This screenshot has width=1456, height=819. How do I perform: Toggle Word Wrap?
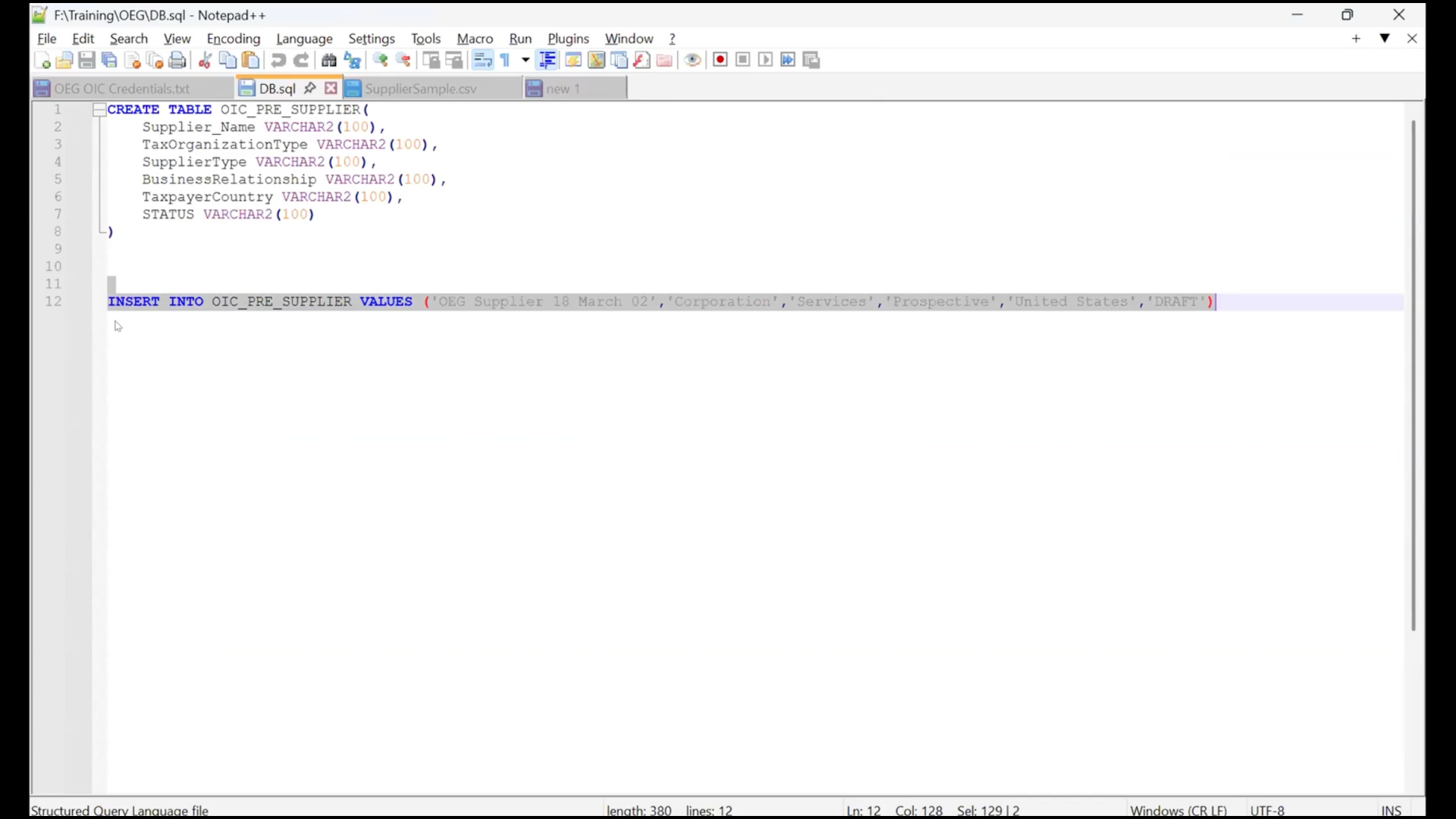point(483,60)
